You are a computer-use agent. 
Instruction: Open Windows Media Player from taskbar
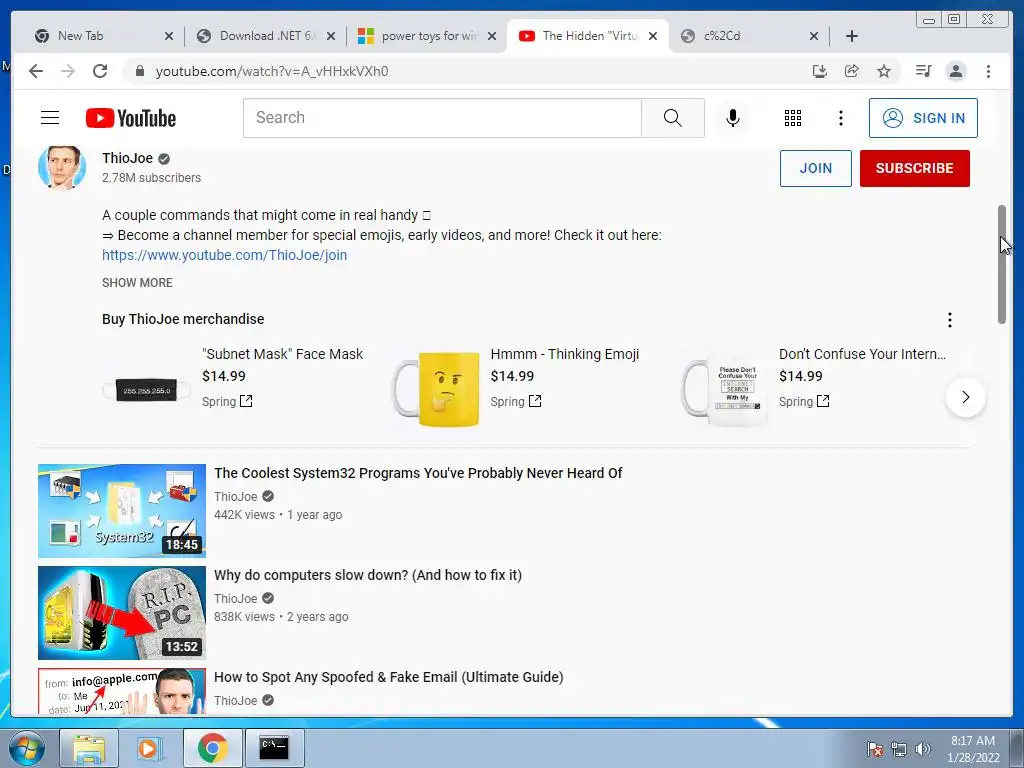[x=149, y=748]
